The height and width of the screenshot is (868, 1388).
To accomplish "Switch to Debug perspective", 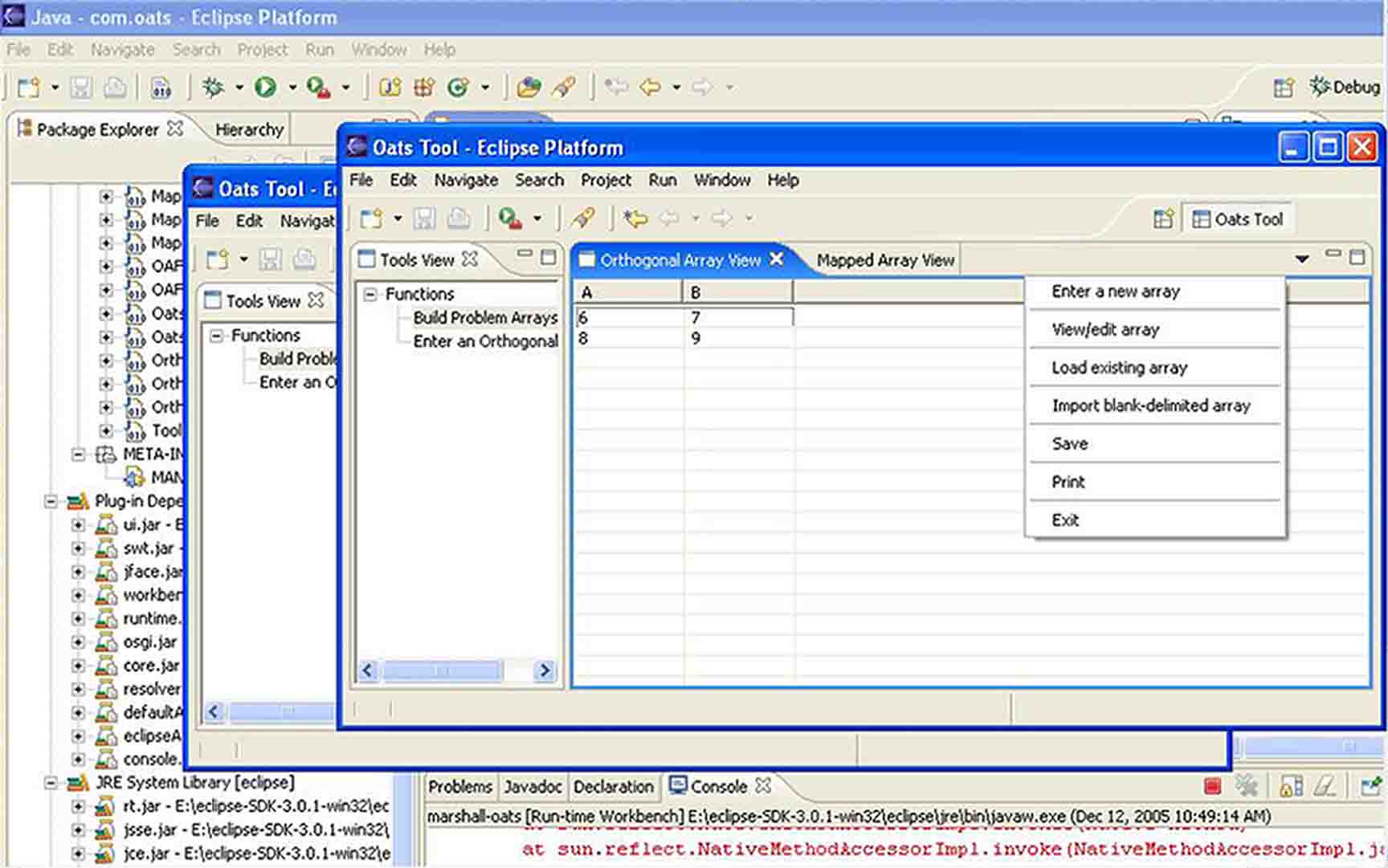I will pos(1344,87).
